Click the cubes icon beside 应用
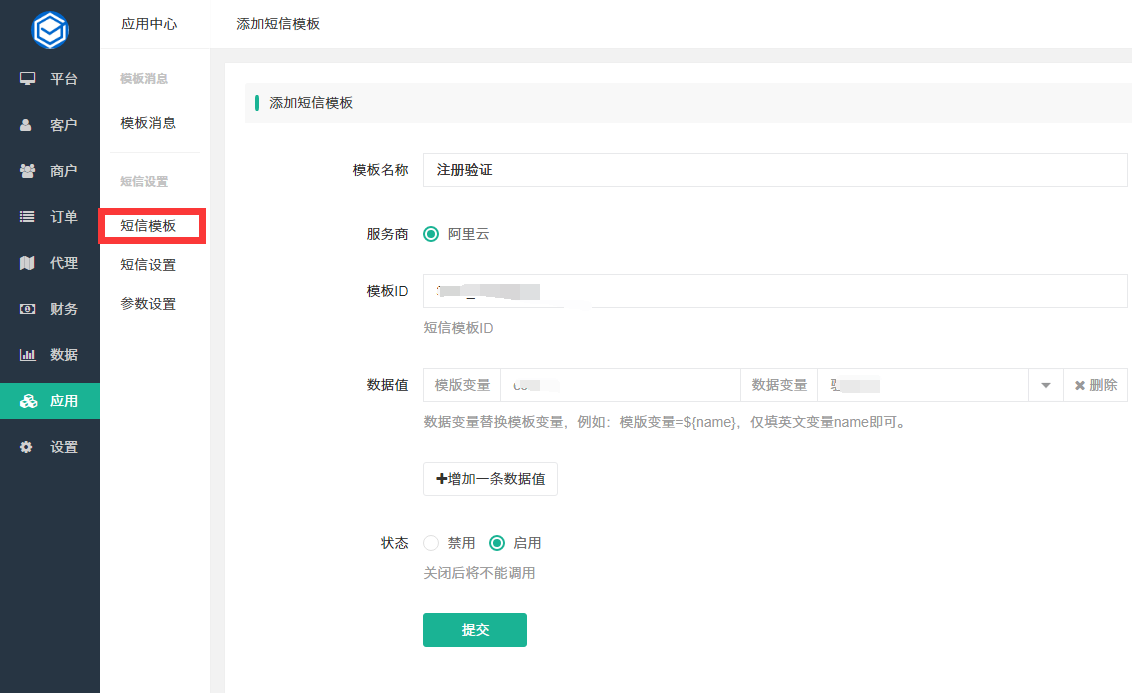Image resolution: width=1132 pixels, height=693 pixels. coord(28,401)
